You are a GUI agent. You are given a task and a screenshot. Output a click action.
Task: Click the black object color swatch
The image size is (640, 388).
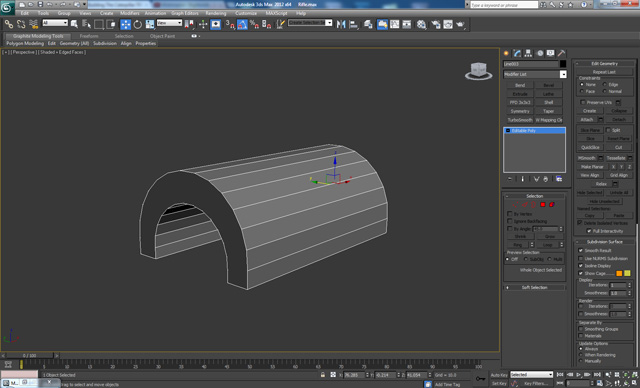point(563,64)
